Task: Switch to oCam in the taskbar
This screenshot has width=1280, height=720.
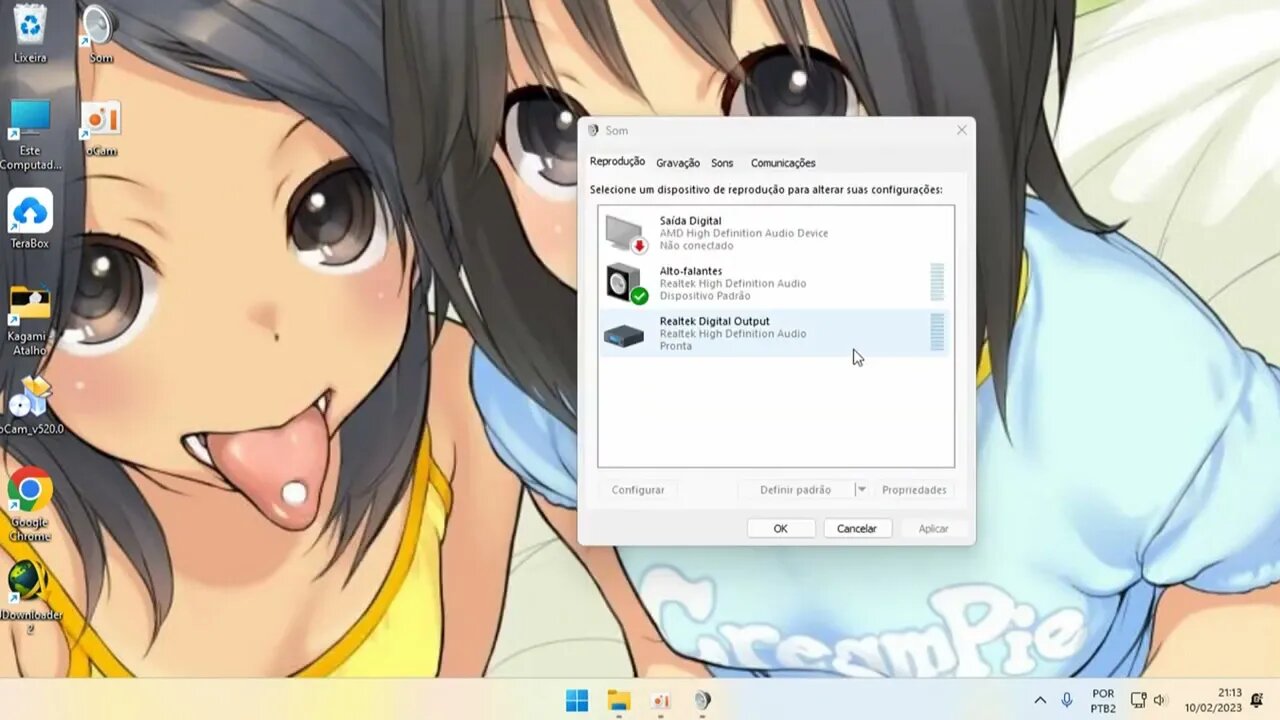Action: (x=660, y=701)
